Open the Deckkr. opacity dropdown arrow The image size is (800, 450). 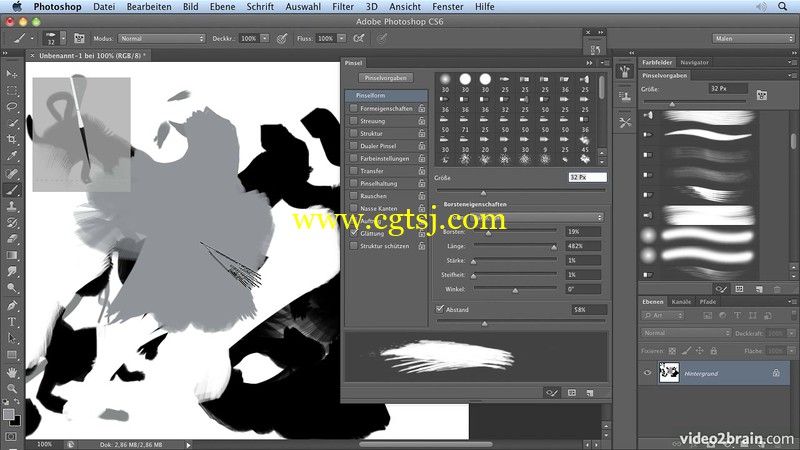tap(265, 38)
